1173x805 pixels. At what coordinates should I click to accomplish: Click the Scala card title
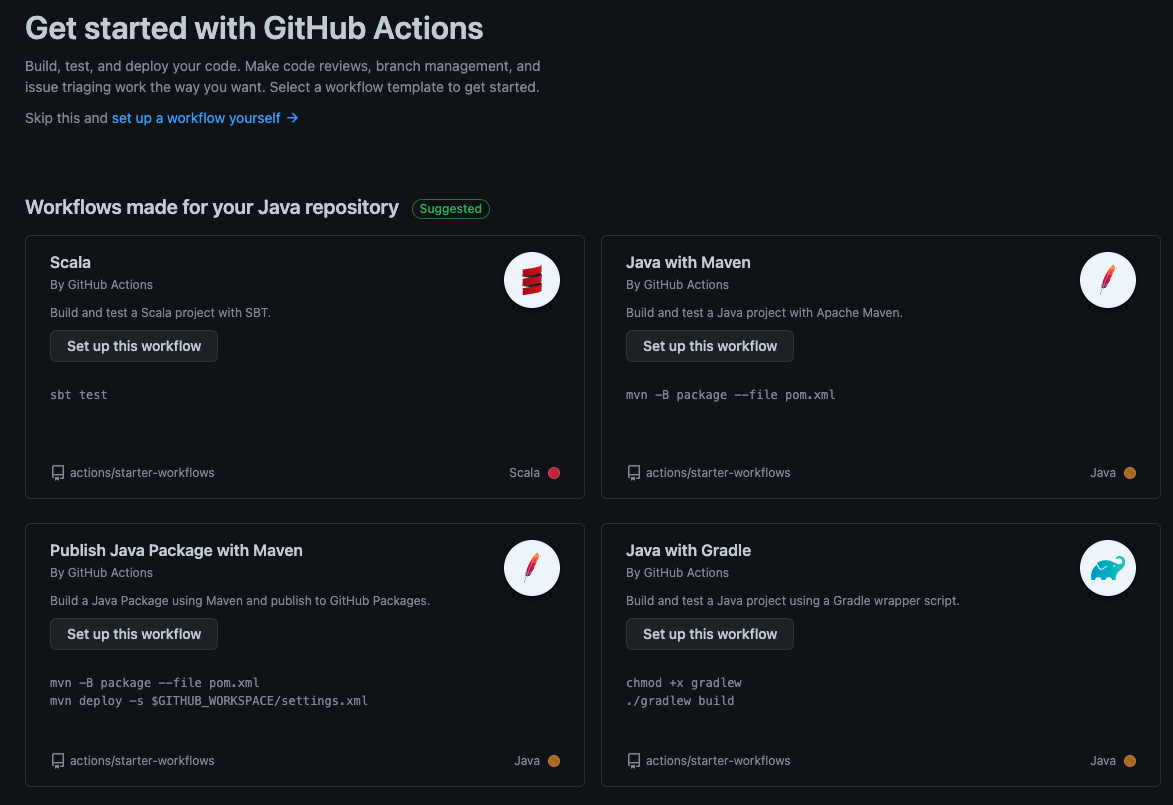tap(70, 263)
